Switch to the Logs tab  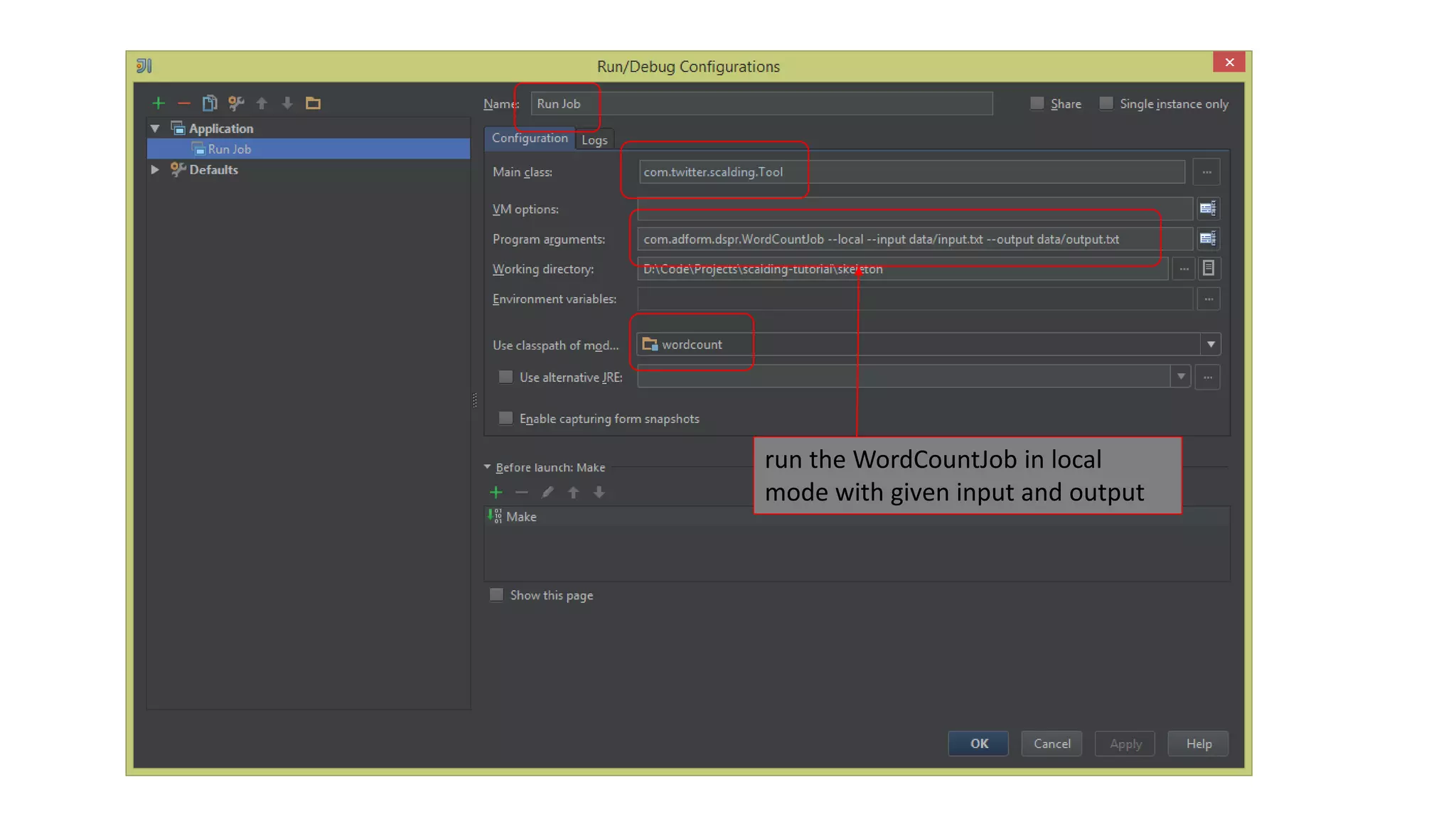[594, 140]
